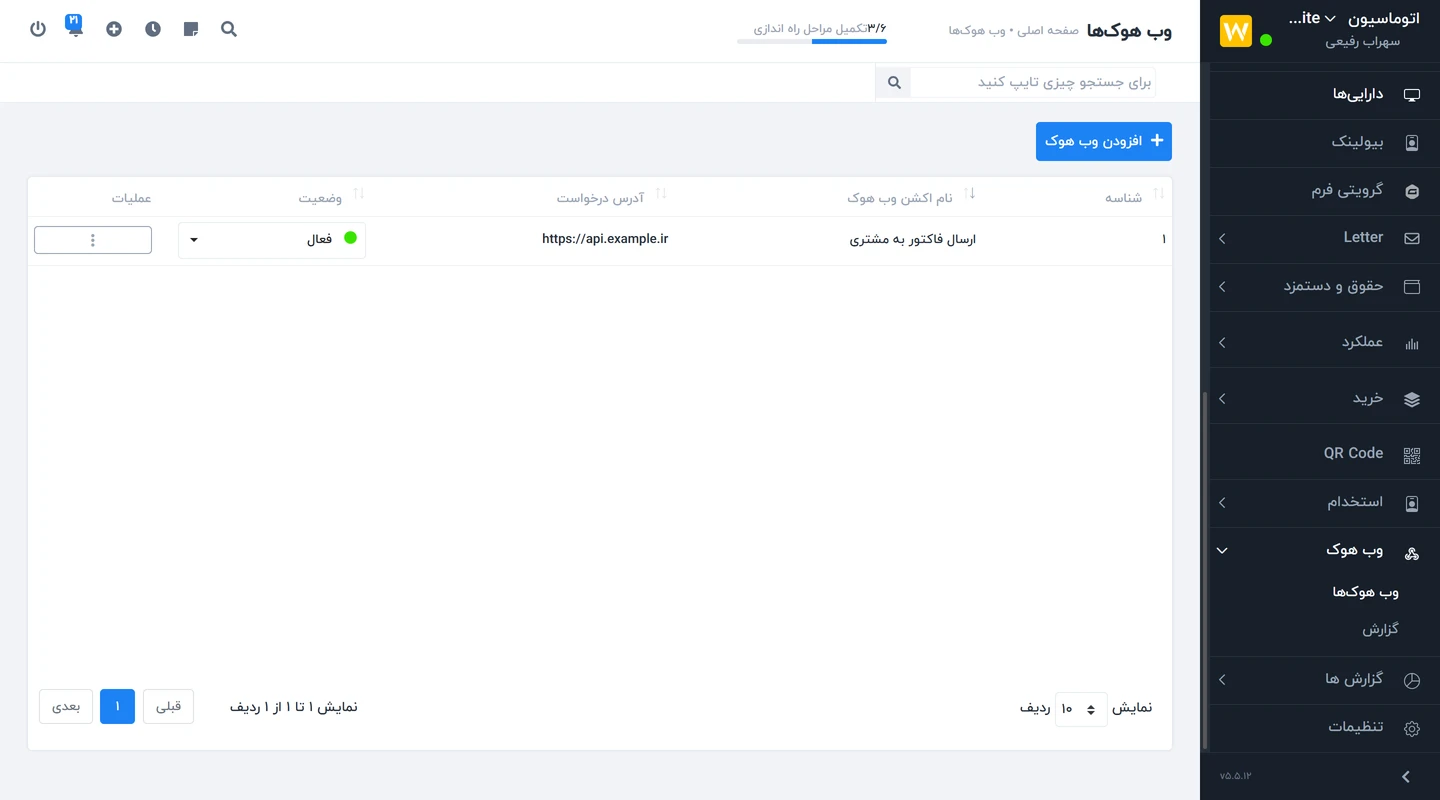Click the version number ۷۵.۵.۱۲
This screenshot has width=1440, height=800.
tap(1235, 776)
